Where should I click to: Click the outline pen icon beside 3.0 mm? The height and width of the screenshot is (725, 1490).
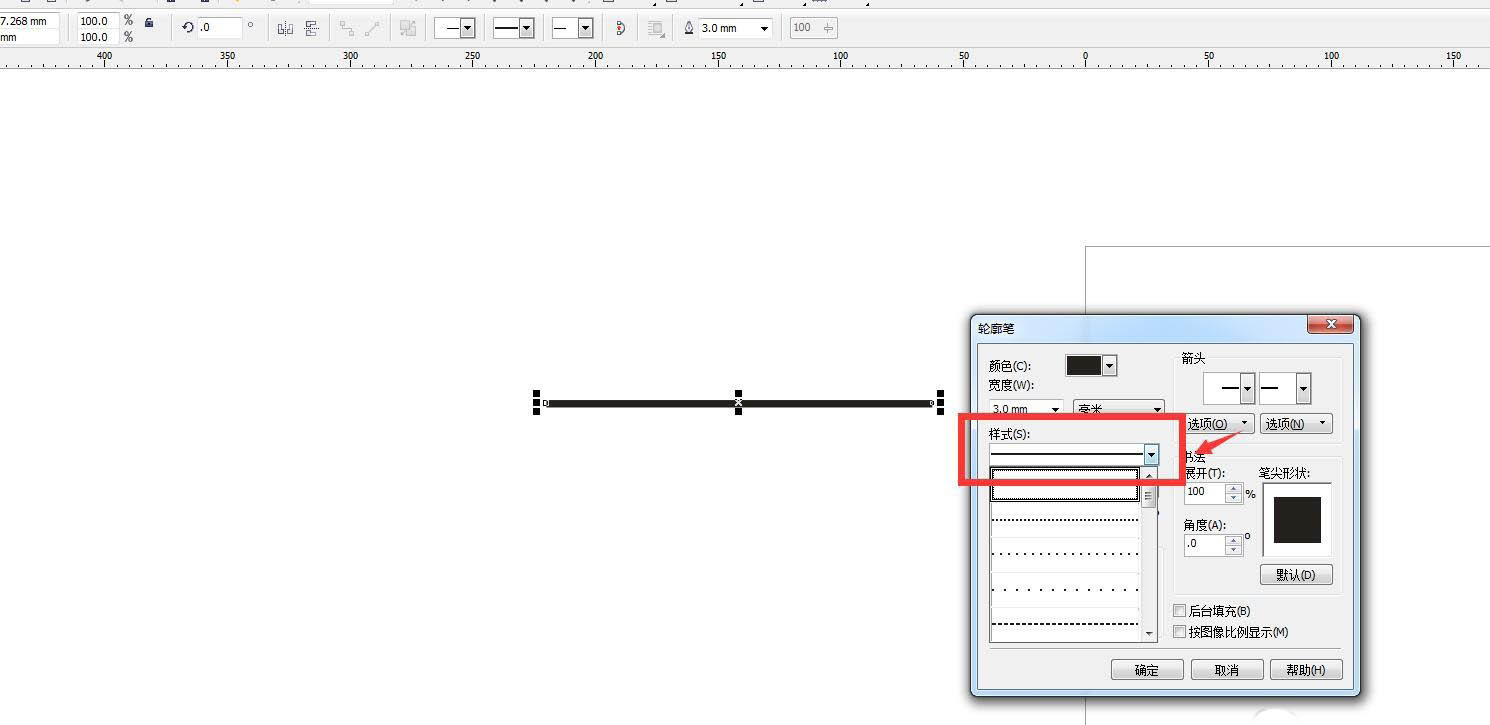tap(689, 28)
